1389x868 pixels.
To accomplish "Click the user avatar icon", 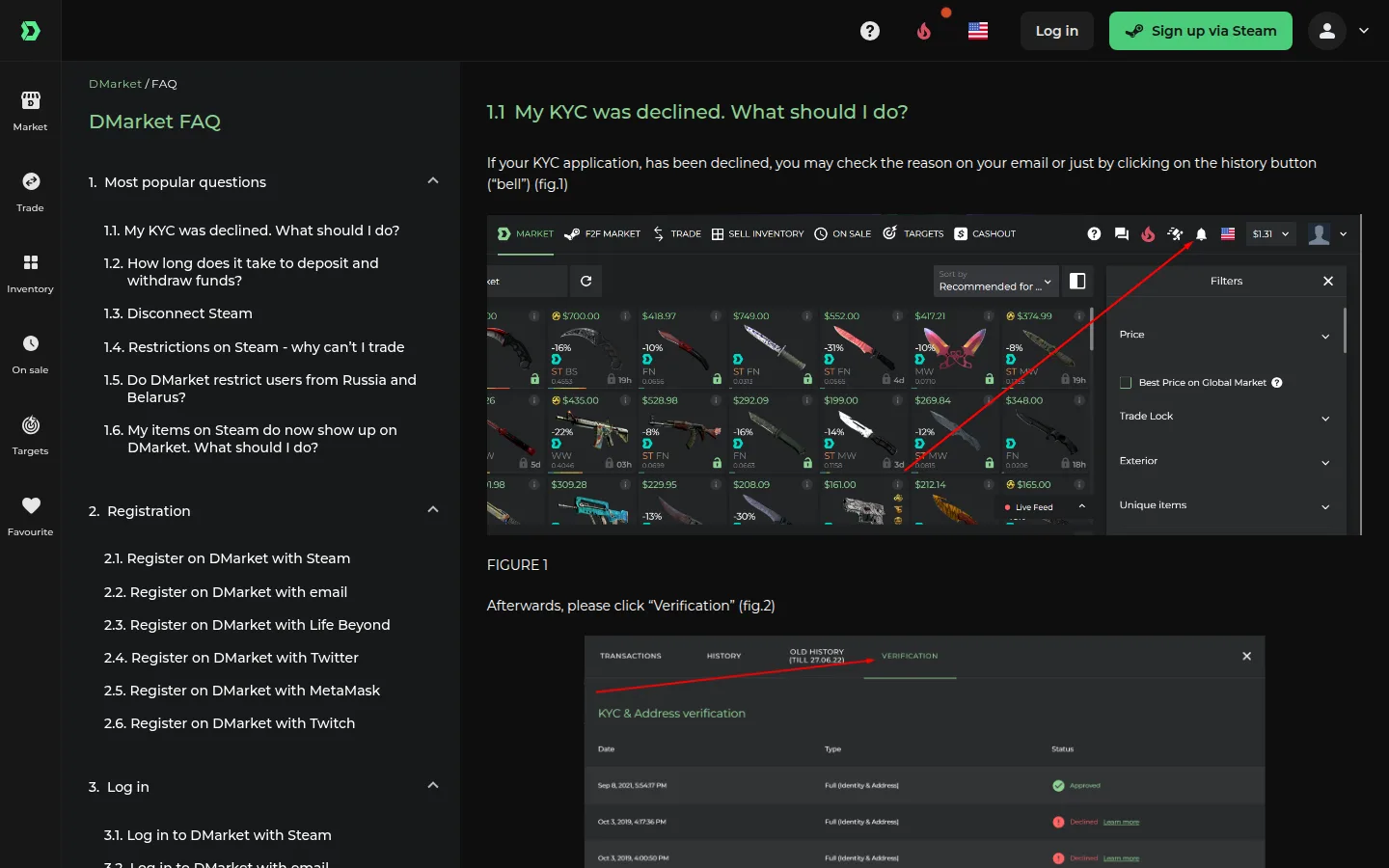I will [x=1327, y=31].
